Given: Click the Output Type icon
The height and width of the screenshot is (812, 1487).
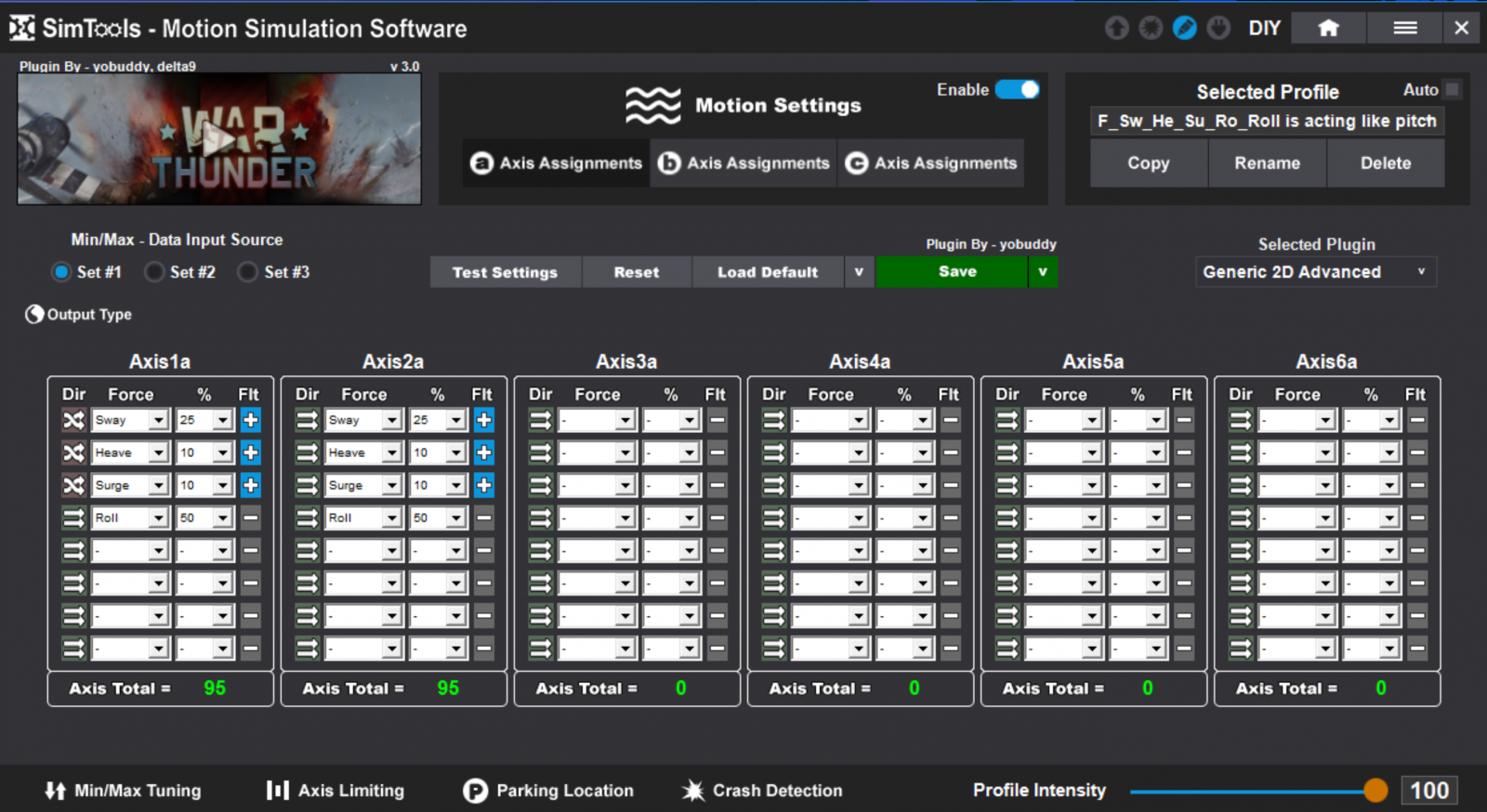Looking at the screenshot, I should pyautogui.click(x=34, y=315).
